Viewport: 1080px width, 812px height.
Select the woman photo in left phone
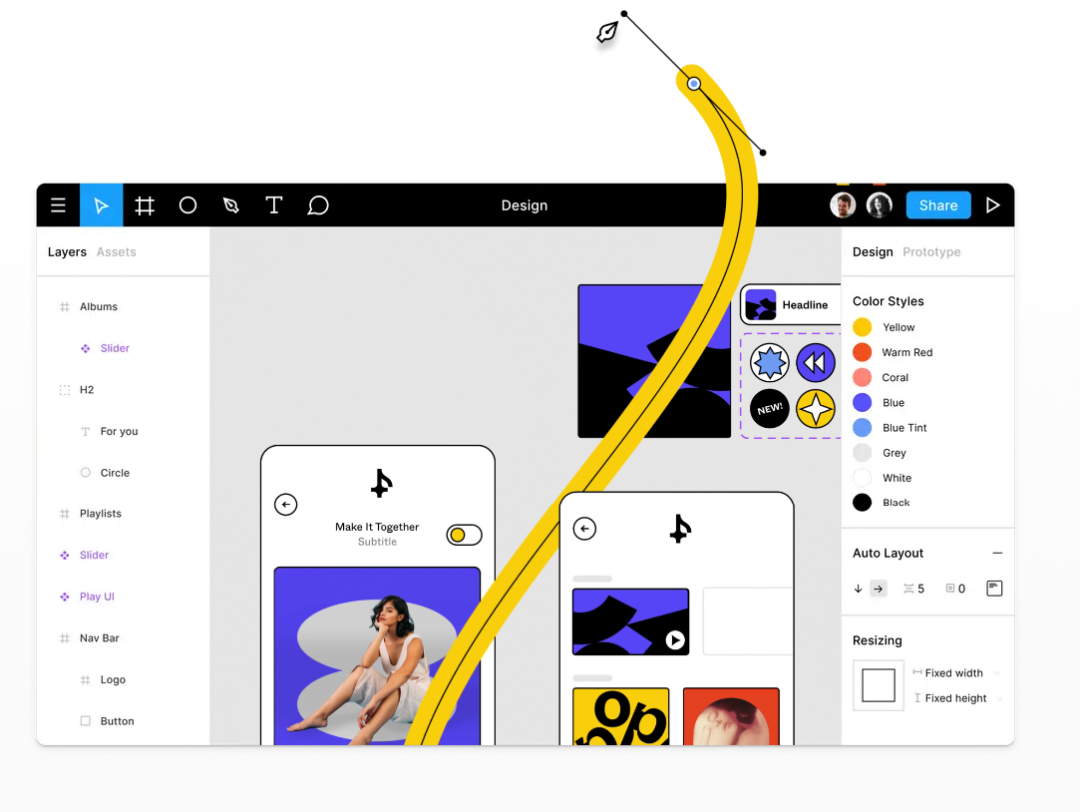tap(377, 656)
